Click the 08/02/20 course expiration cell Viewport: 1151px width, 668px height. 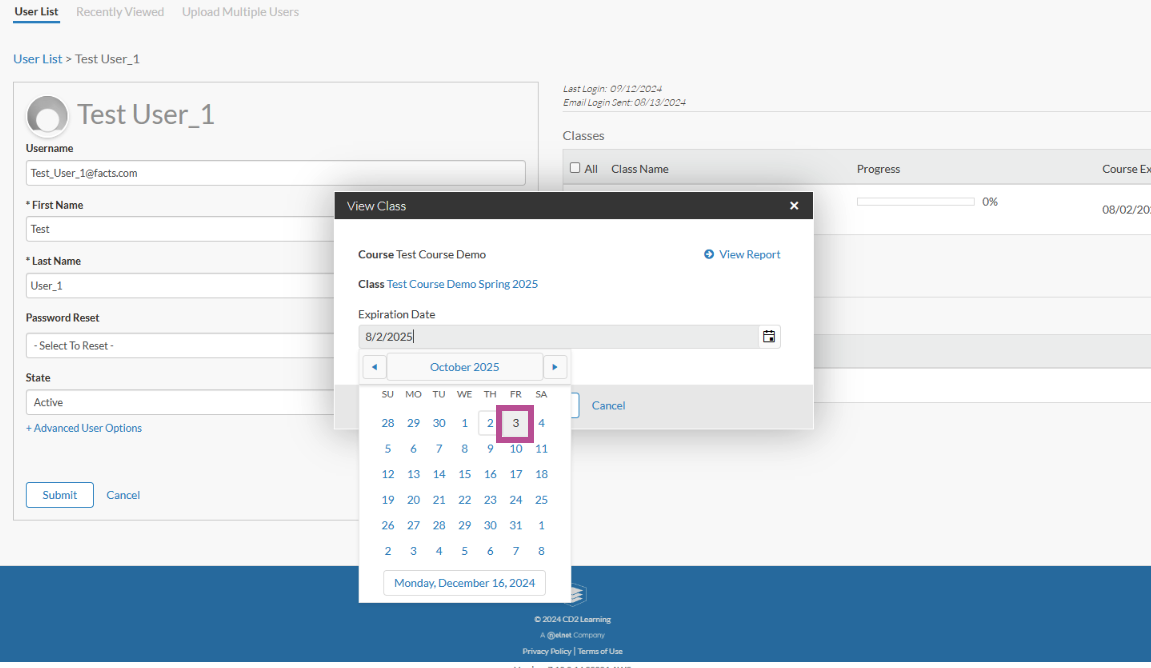coord(1126,210)
